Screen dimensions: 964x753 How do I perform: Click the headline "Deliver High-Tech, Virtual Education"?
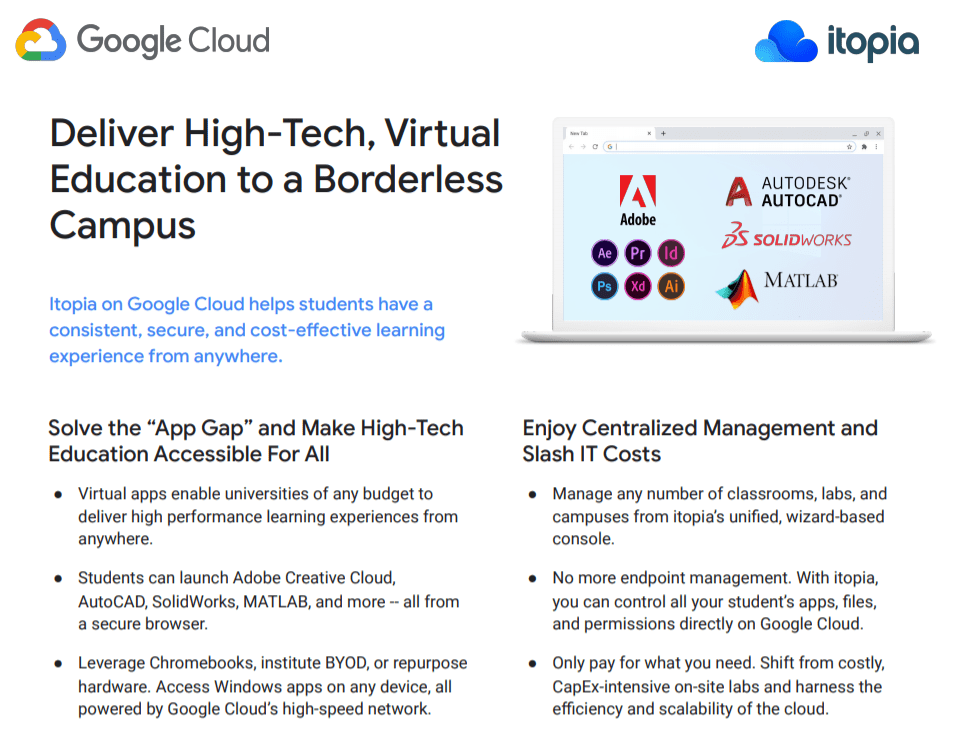point(277,179)
